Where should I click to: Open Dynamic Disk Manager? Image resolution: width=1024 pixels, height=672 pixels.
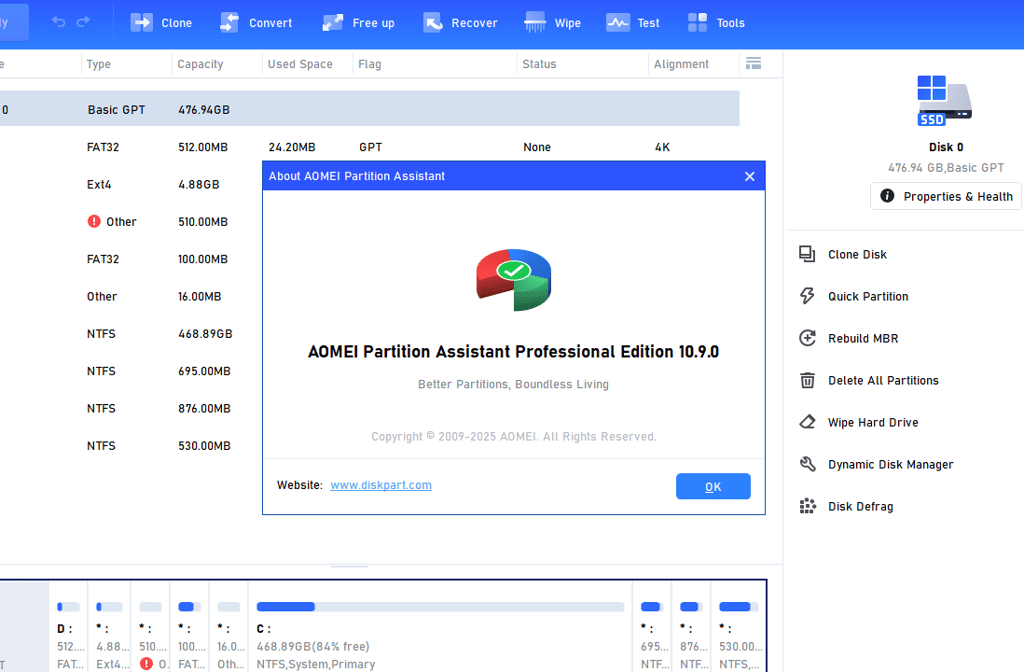876,464
